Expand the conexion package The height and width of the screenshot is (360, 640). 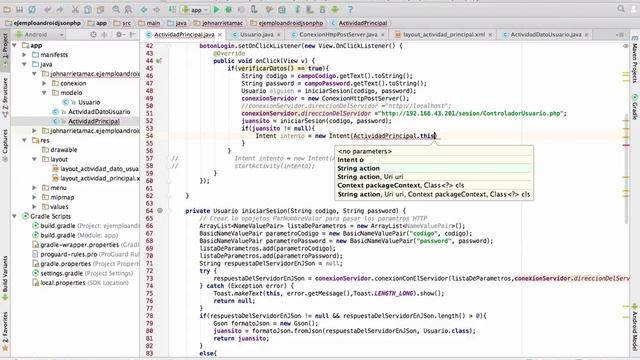click(44, 83)
